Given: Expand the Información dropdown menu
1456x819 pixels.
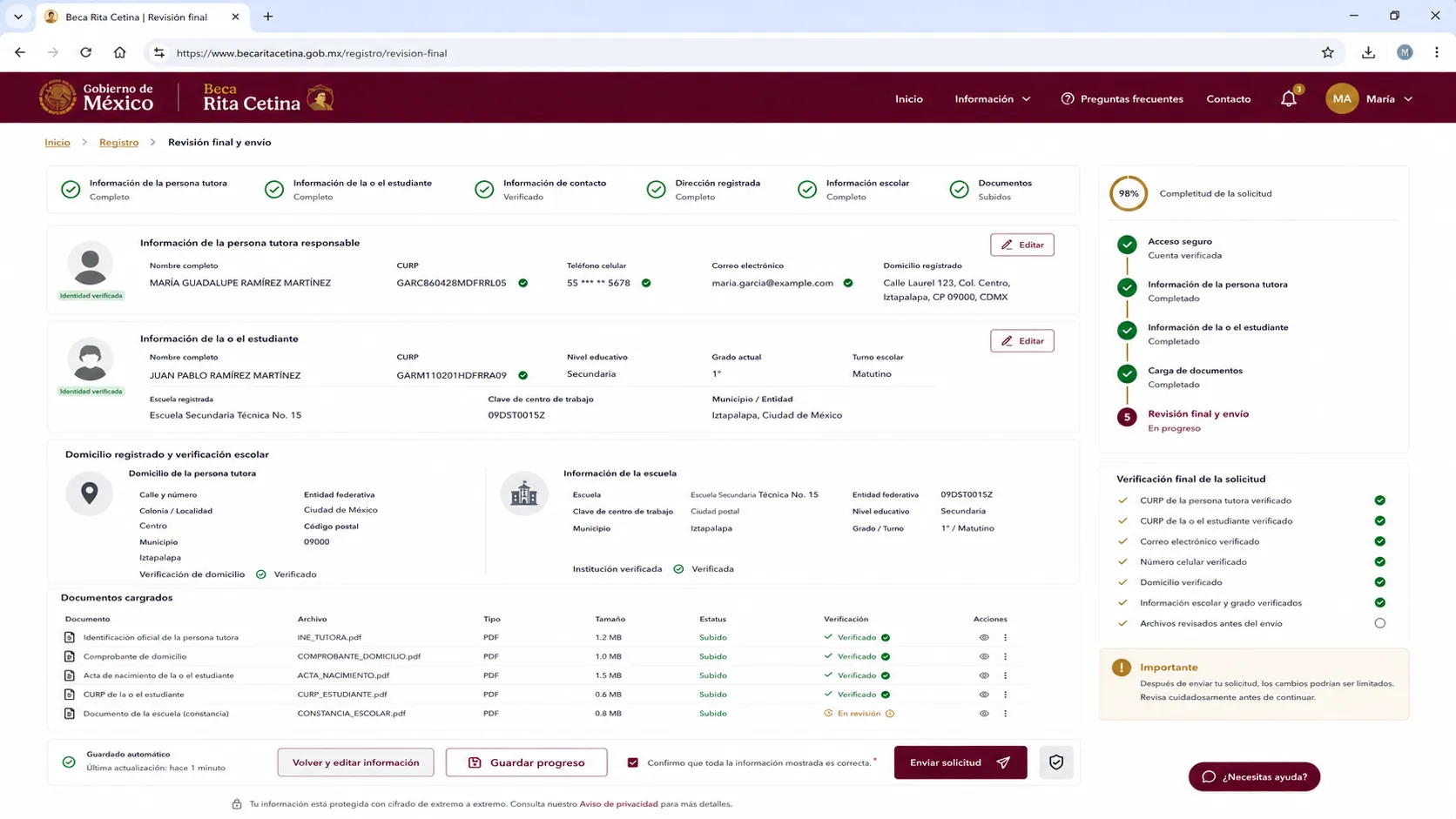Looking at the screenshot, I should pyautogui.click(x=993, y=99).
